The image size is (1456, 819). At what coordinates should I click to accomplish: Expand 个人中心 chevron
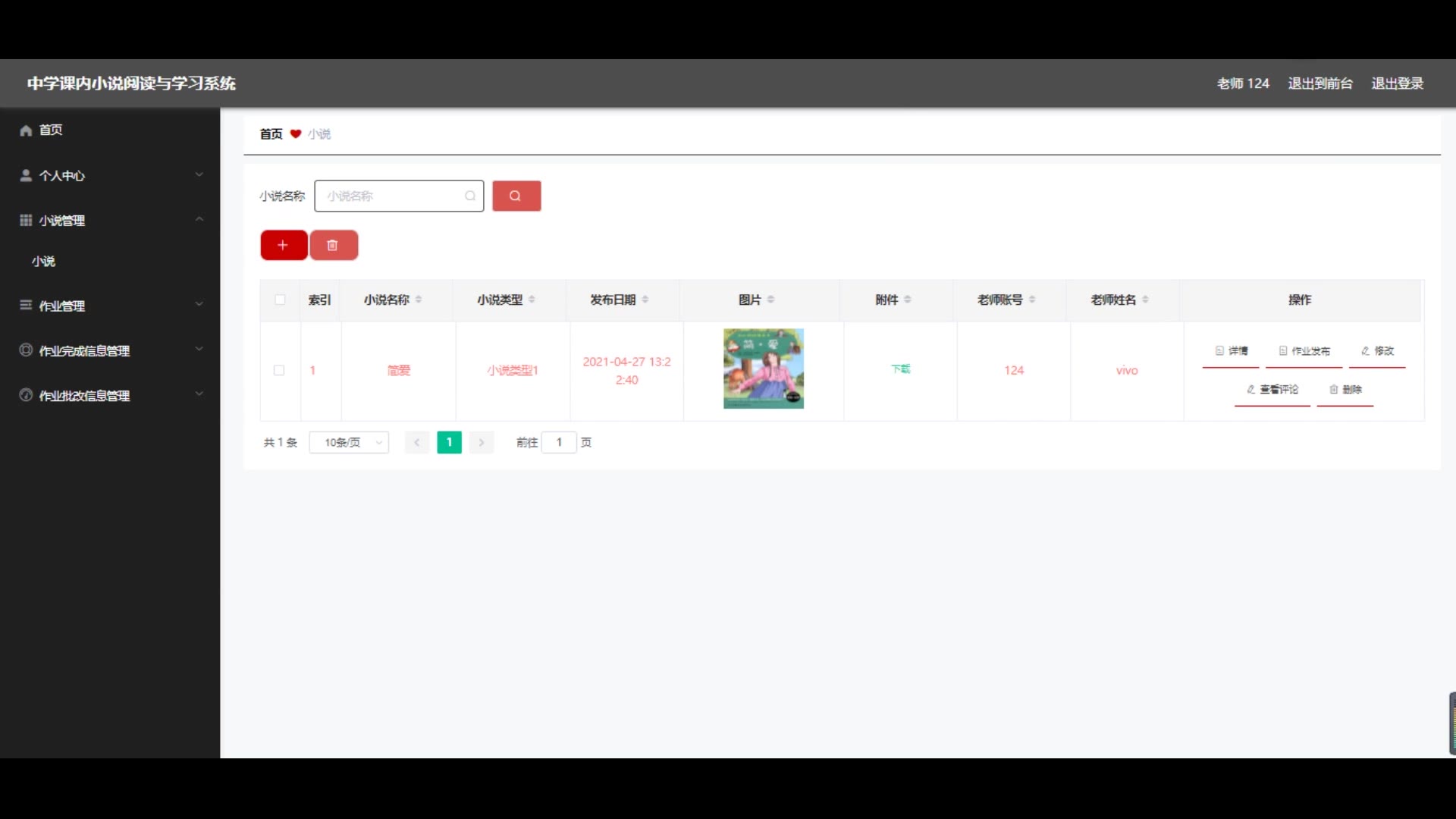click(x=199, y=174)
